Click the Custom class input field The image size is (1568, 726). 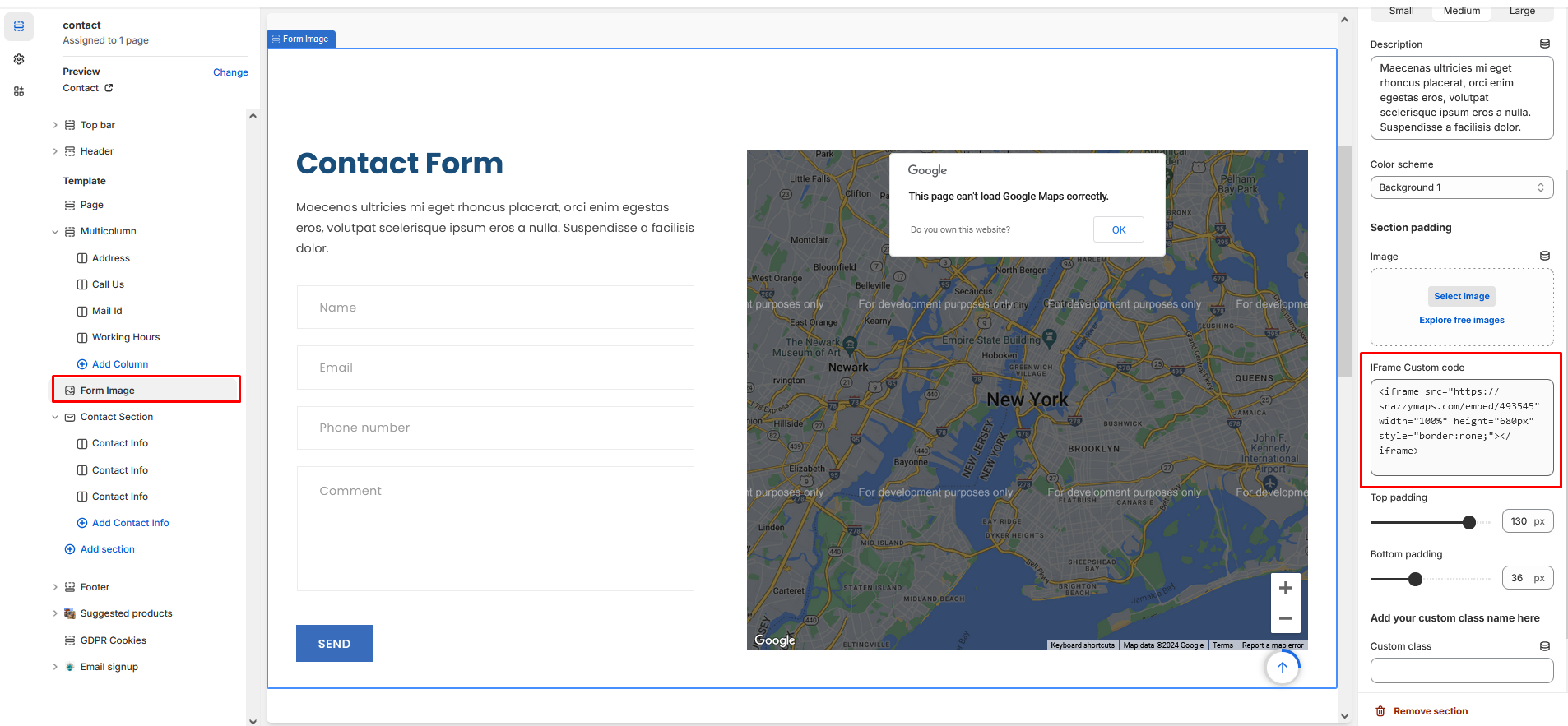pyautogui.click(x=1462, y=670)
